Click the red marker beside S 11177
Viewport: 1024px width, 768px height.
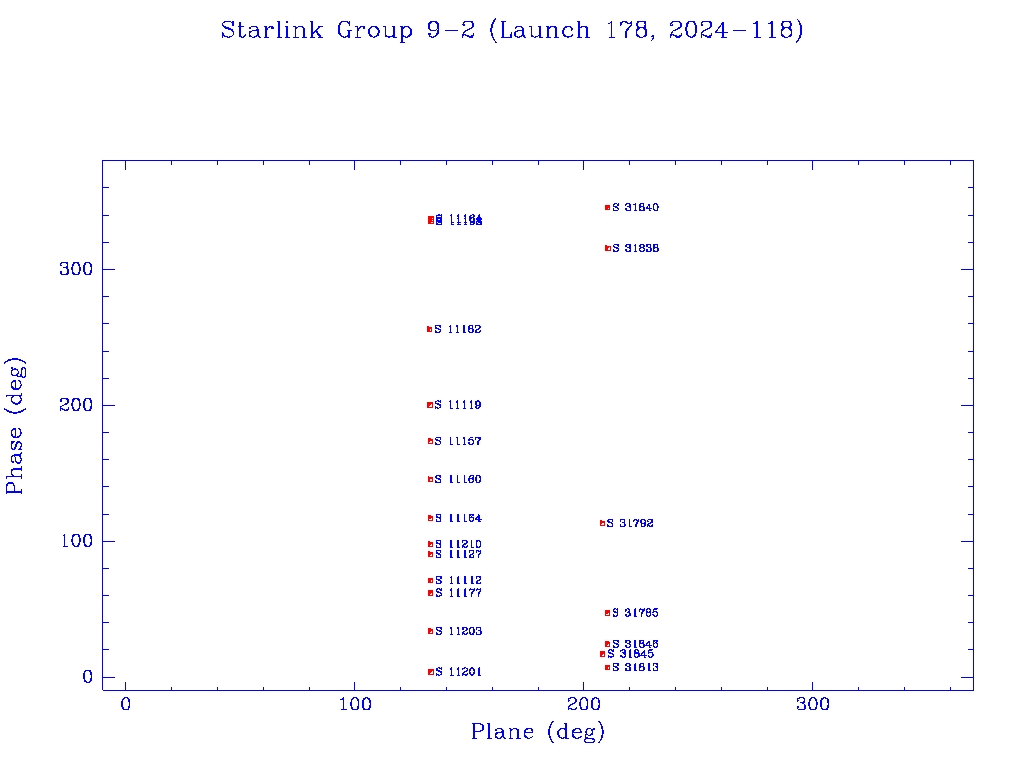(430, 593)
